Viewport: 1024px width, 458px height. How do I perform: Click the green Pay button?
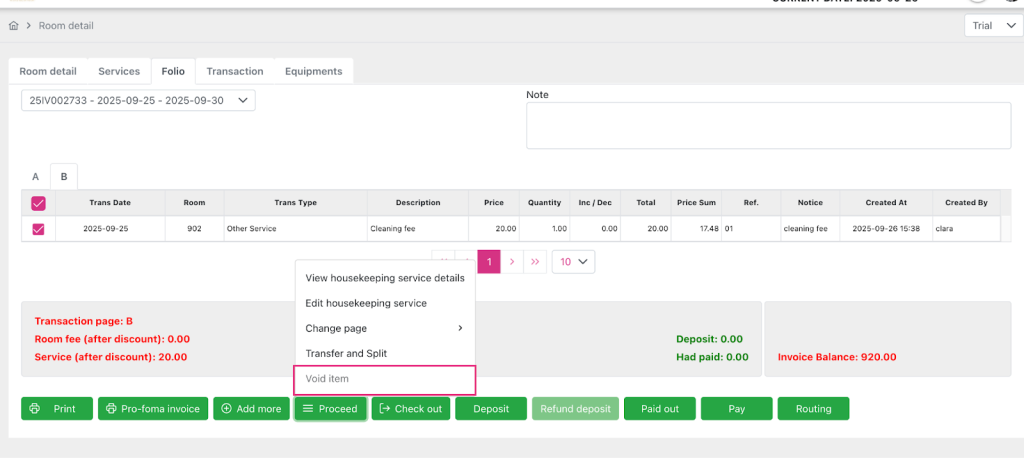pos(736,408)
